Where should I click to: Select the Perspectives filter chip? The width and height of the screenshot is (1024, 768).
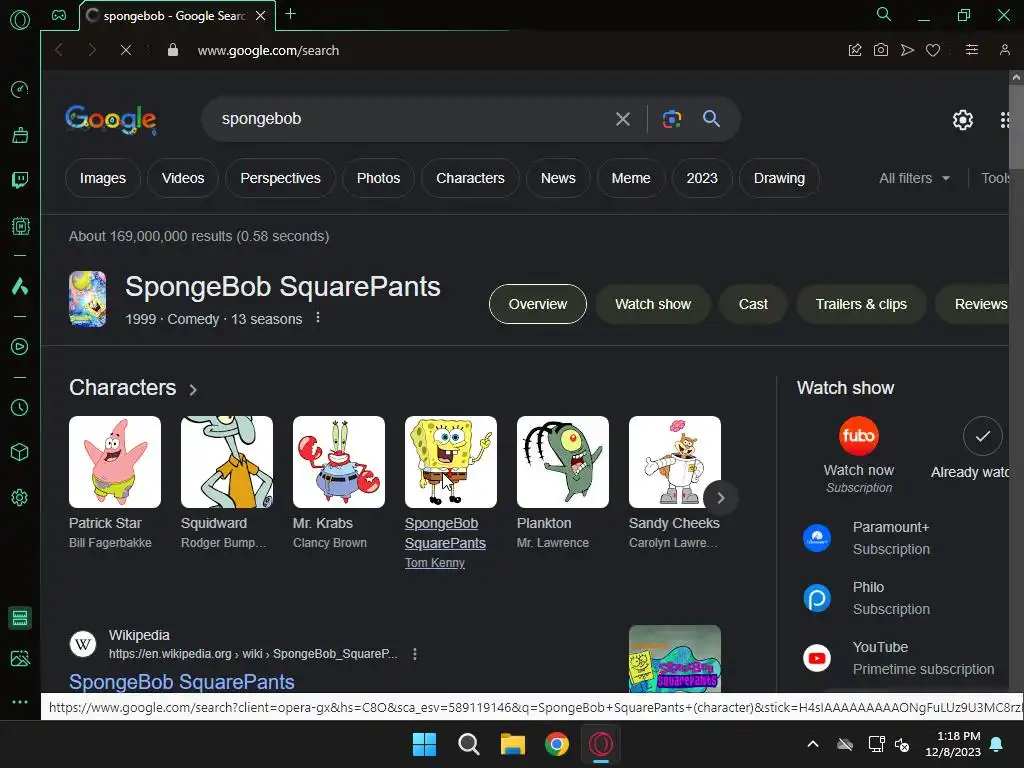[280, 178]
